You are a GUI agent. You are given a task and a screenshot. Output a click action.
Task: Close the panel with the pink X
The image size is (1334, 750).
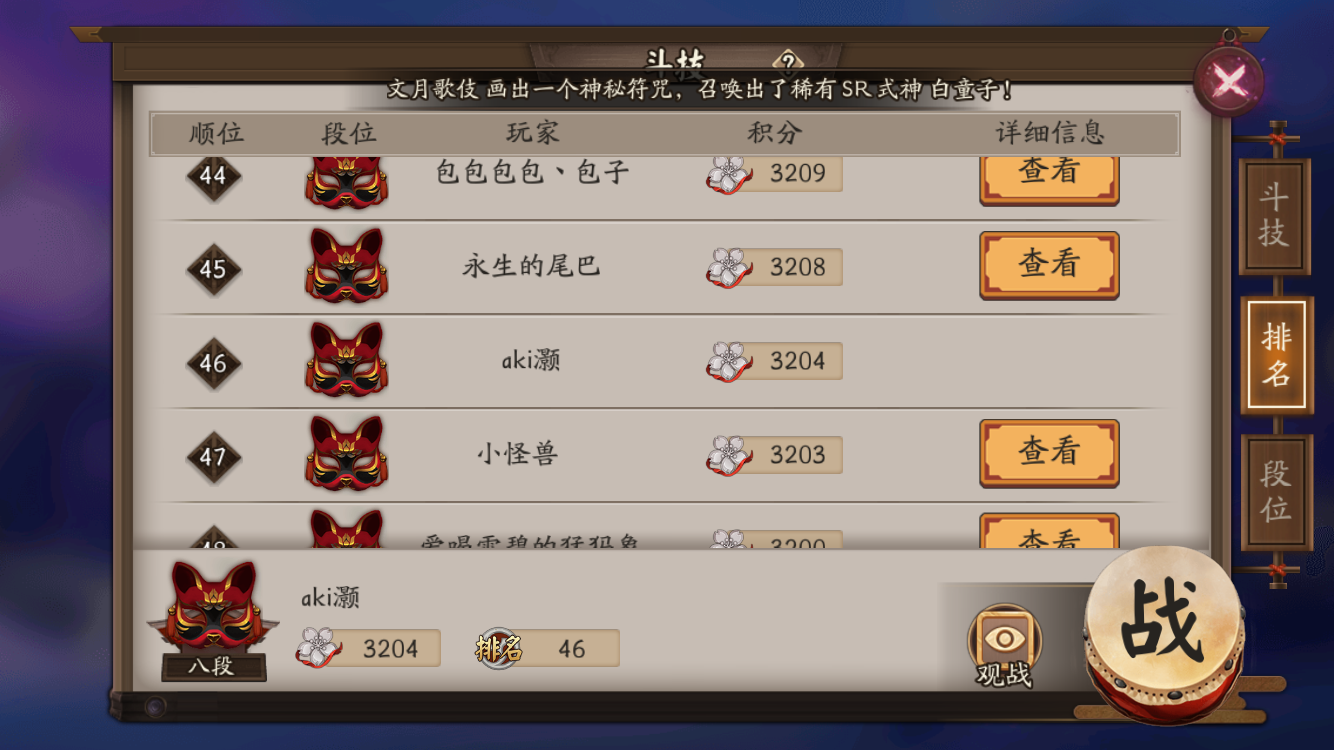tap(1229, 82)
